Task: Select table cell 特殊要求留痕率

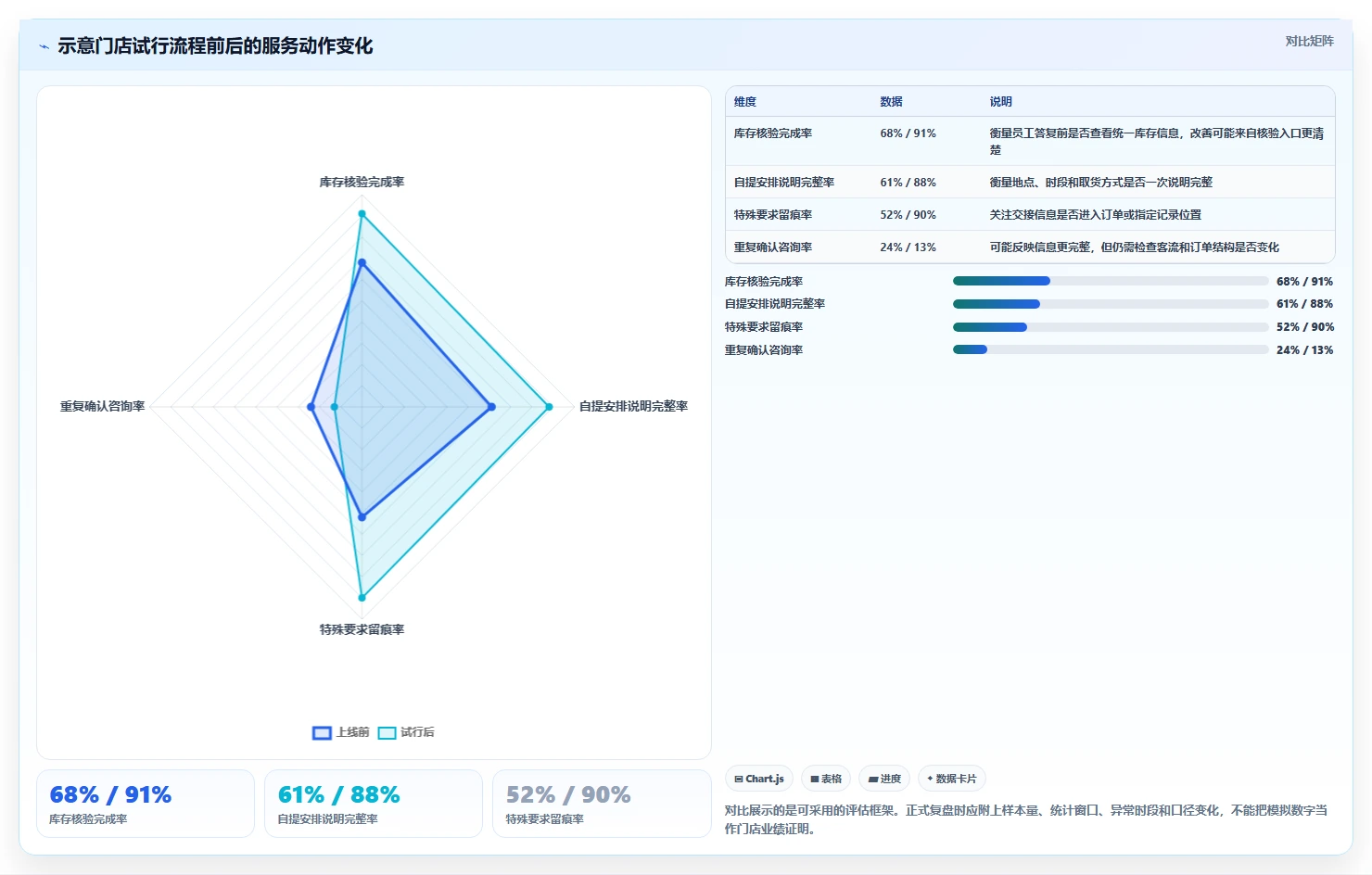Action: click(773, 215)
